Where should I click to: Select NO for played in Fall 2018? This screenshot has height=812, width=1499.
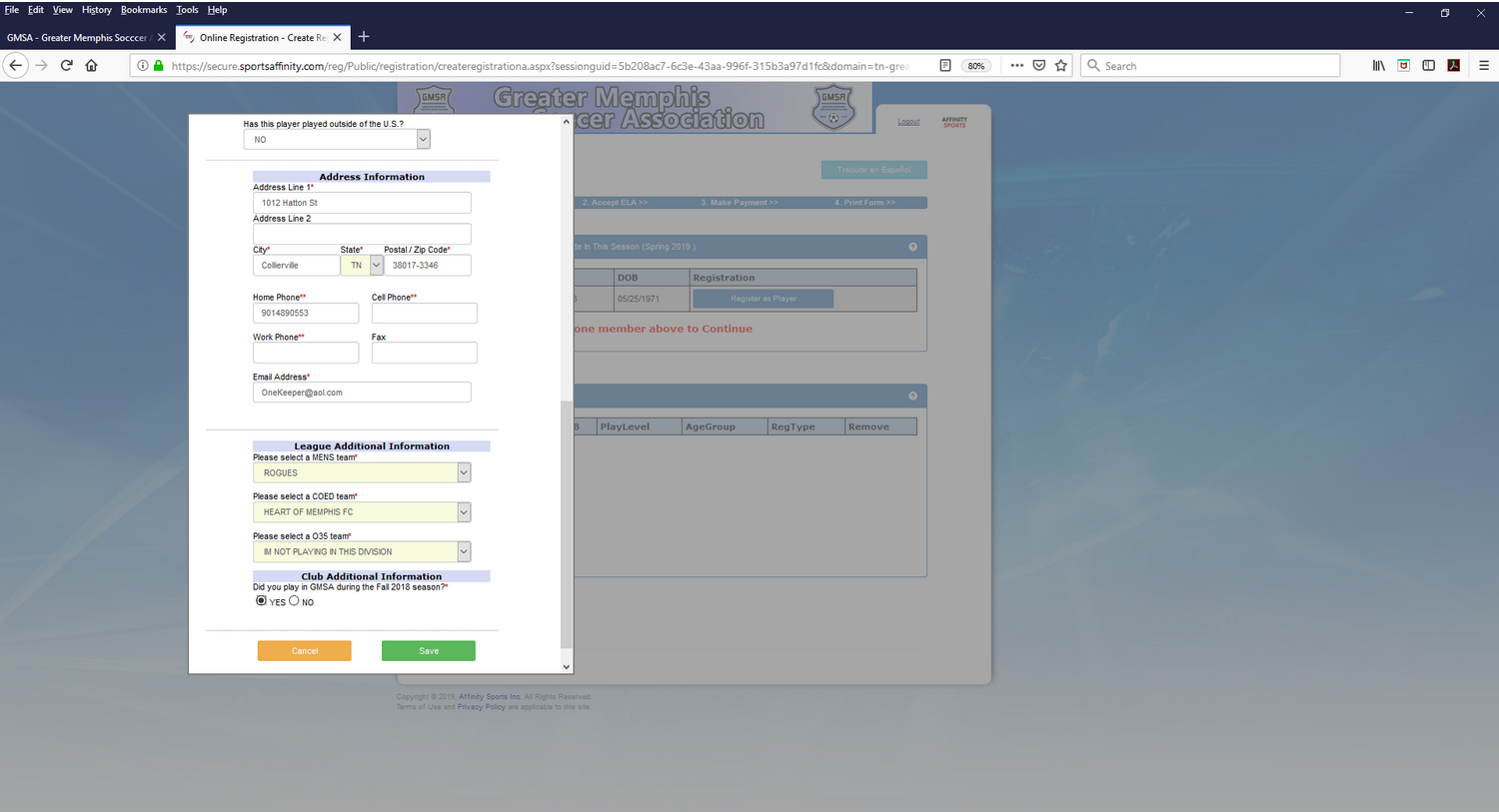294,601
